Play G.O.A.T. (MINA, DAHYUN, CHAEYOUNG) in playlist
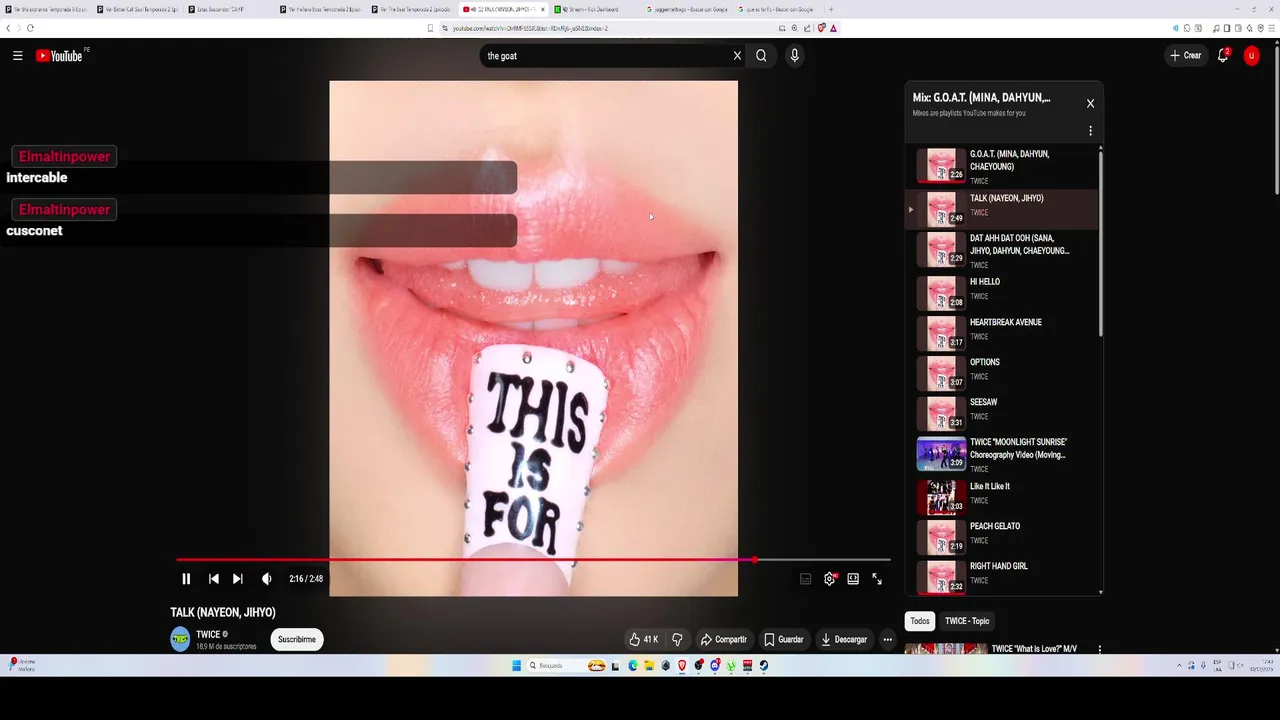This screenshot has width=1280, height=720. (x=1002, y=167)
